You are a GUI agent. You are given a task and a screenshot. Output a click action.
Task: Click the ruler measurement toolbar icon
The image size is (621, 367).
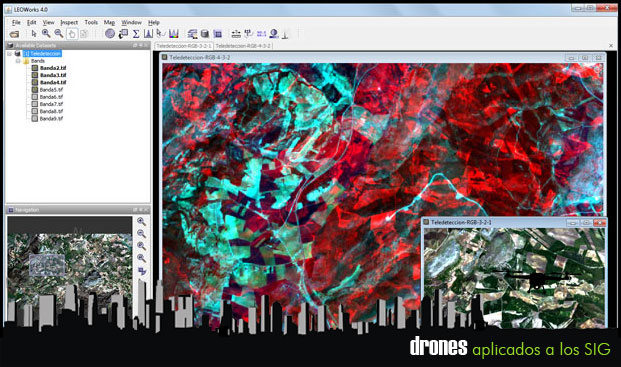tap(236, 34)
